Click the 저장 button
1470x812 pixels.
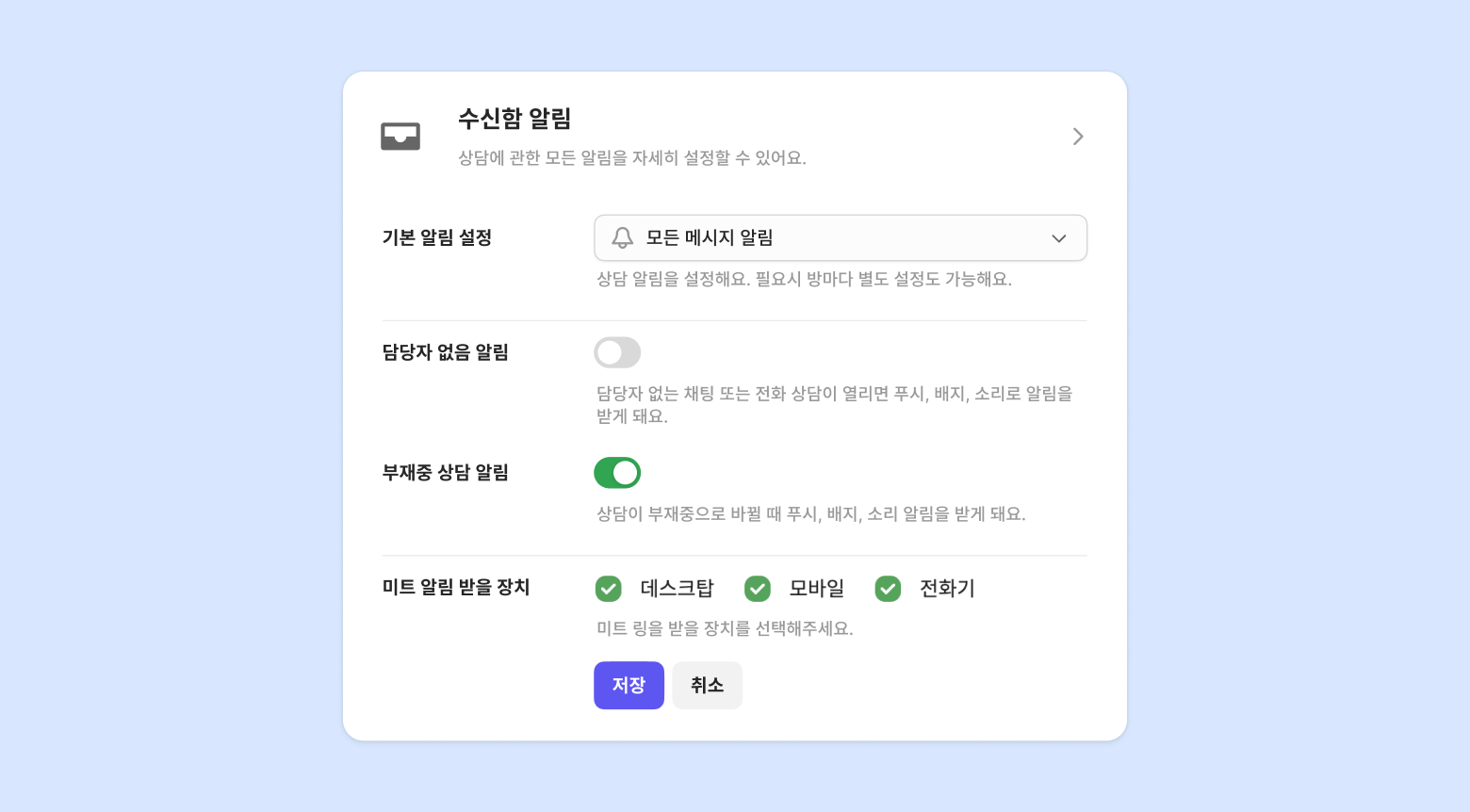point(629,685)
